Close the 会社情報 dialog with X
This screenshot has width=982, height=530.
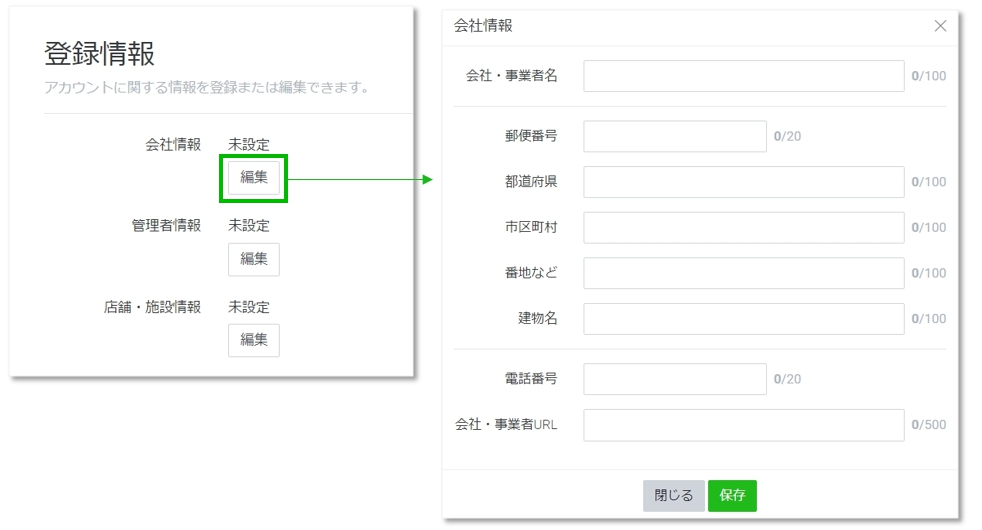pyautogui.click(x=939, y=26)
